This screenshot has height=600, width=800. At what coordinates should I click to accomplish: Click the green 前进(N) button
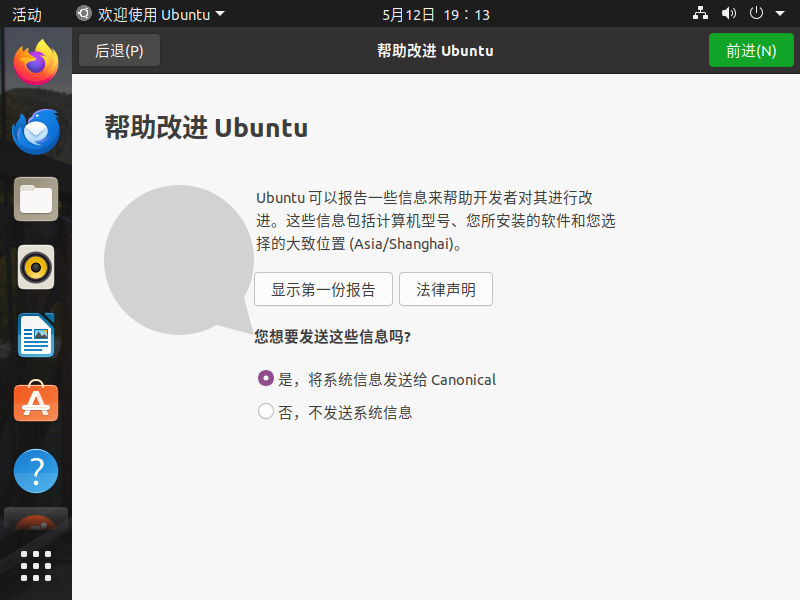(751, 51)
